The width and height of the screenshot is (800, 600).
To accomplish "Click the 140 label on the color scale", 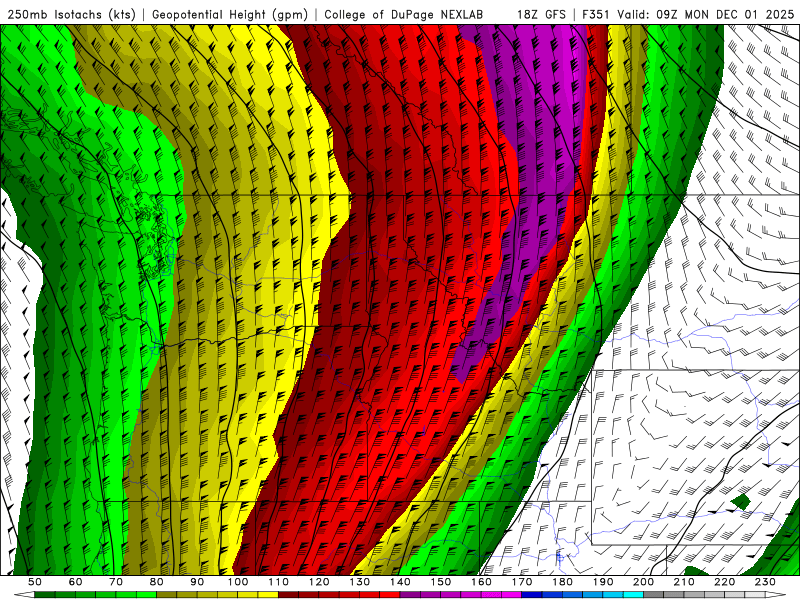I will coord(401,582).
